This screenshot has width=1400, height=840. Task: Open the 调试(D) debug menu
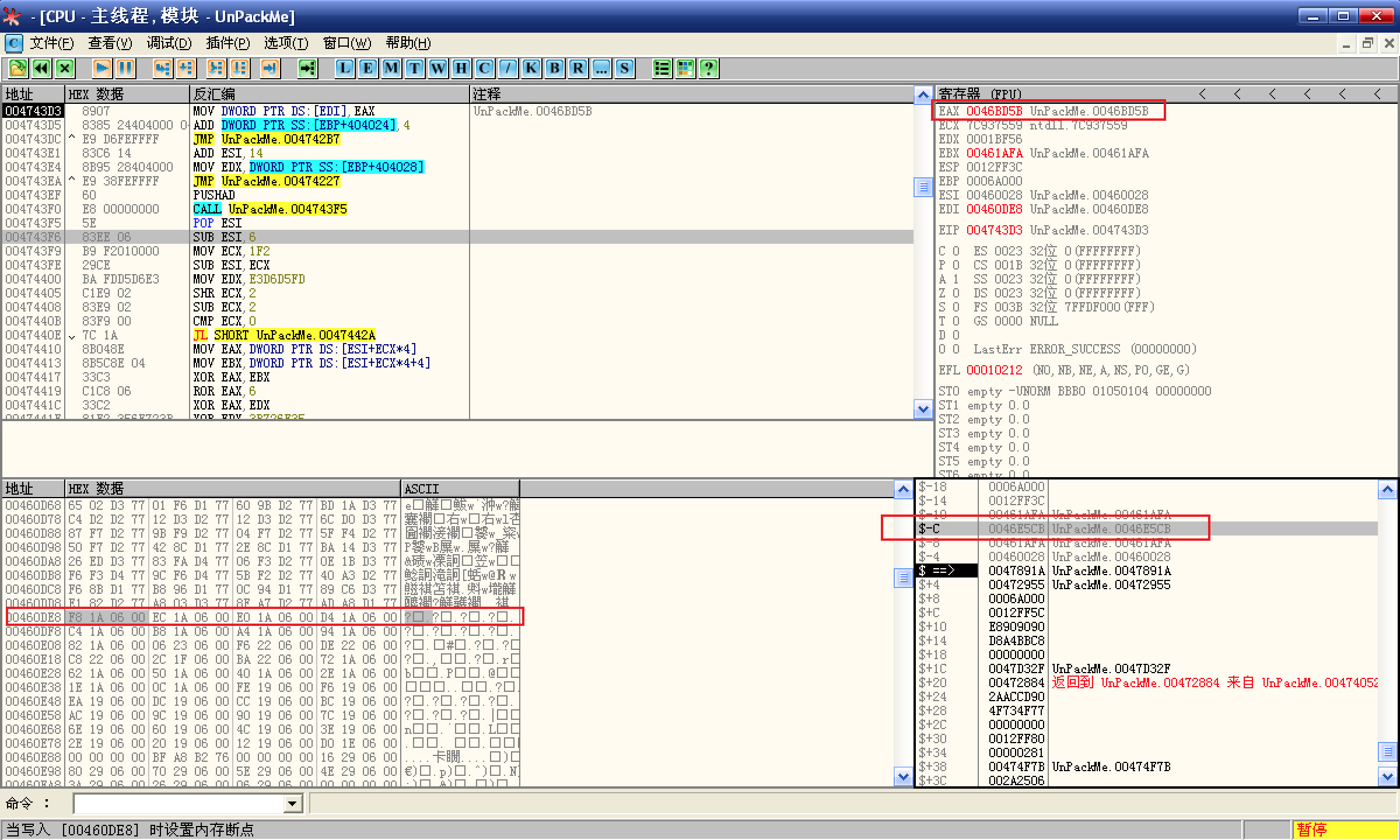tap(169, 43)
